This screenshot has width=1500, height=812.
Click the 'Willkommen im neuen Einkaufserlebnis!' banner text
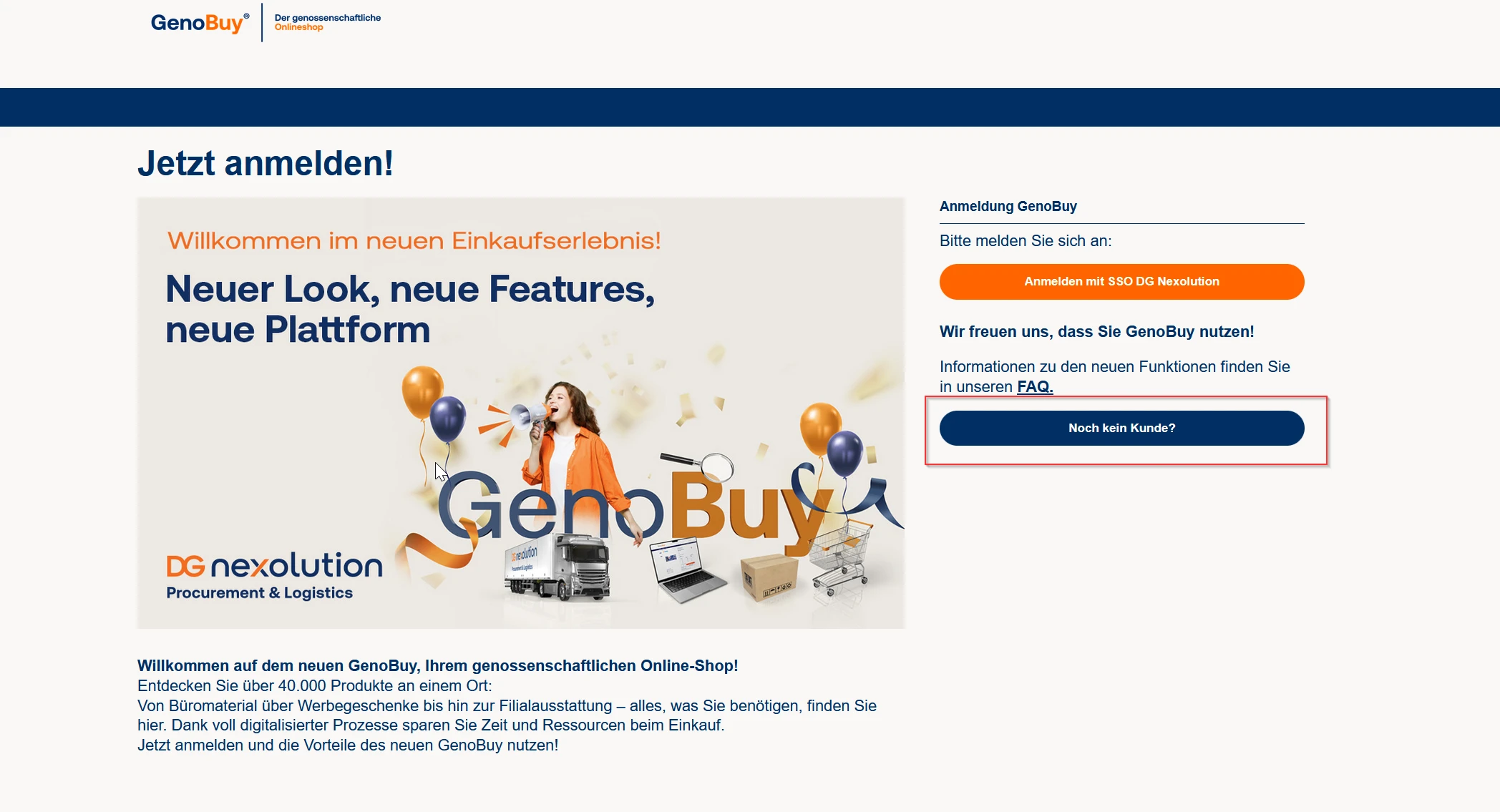tap(414, 241)
